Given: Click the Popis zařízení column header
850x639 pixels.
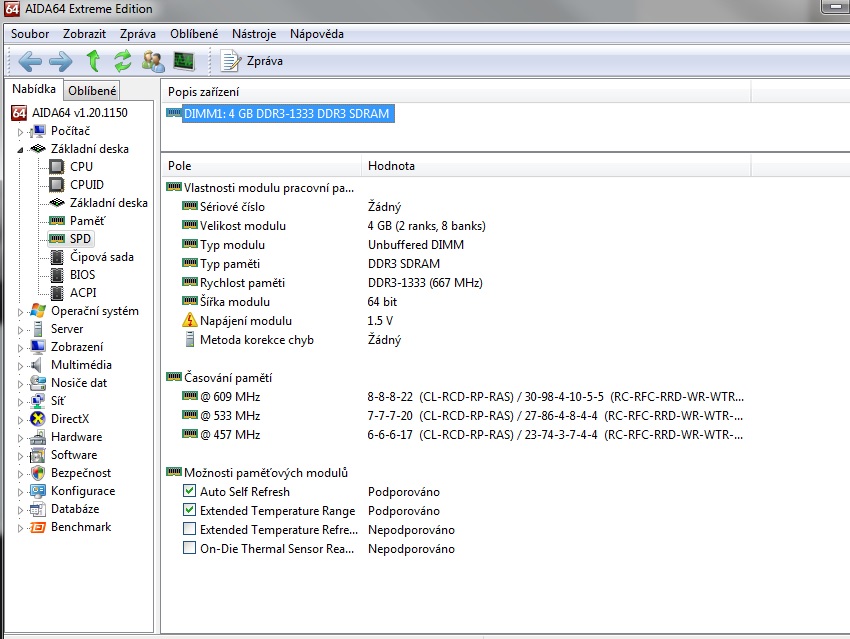Looking at the screenshot, I should 455,92.
